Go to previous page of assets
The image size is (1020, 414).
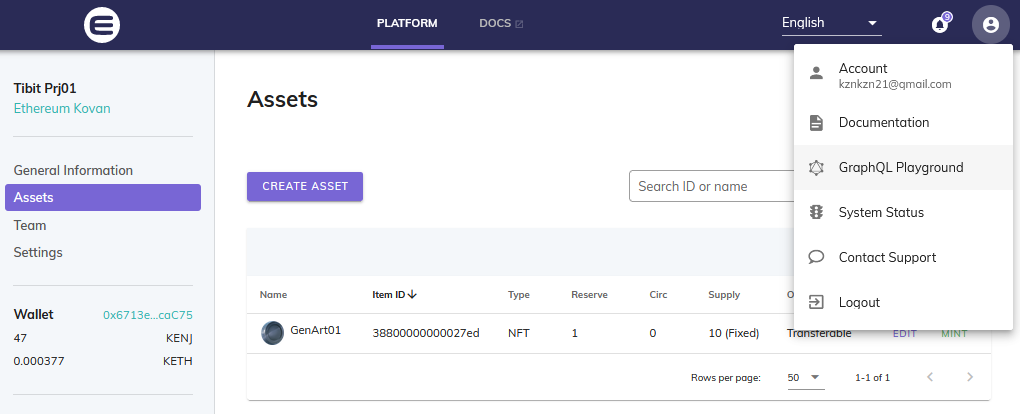(930, 378)
